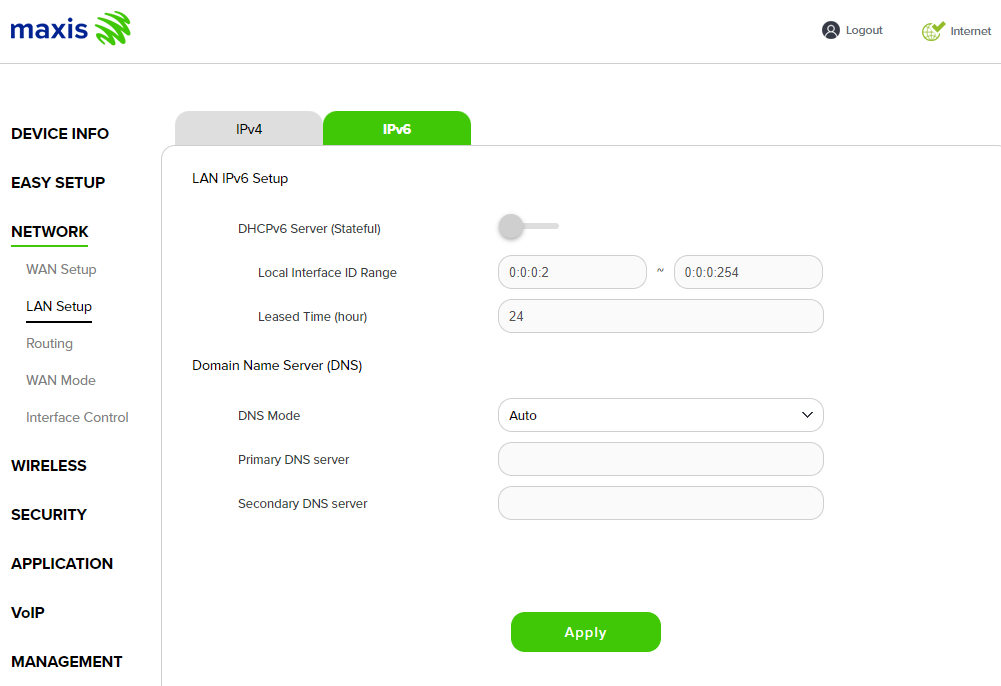1001x686 pixels.
Task: Click the Maxis logo
Action: pos(70,29)
